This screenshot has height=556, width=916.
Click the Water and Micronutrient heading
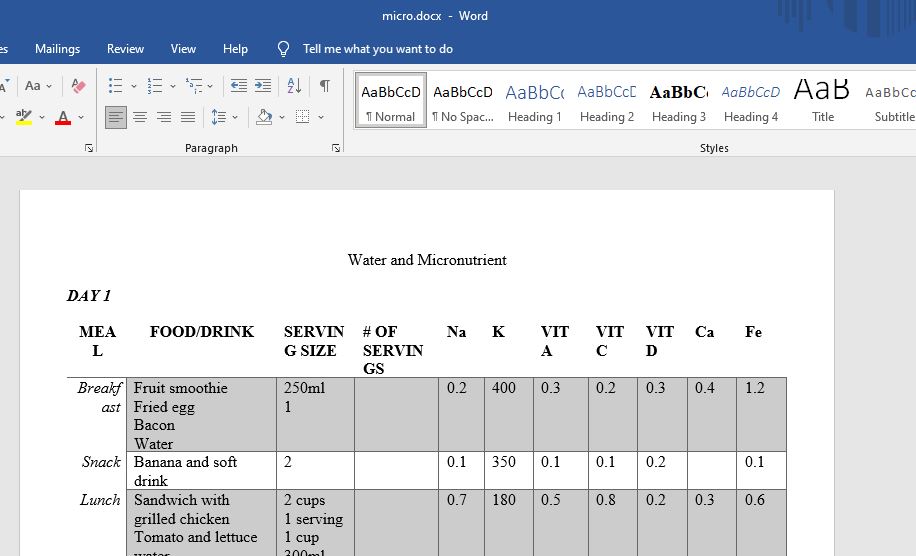click(427, 260)
